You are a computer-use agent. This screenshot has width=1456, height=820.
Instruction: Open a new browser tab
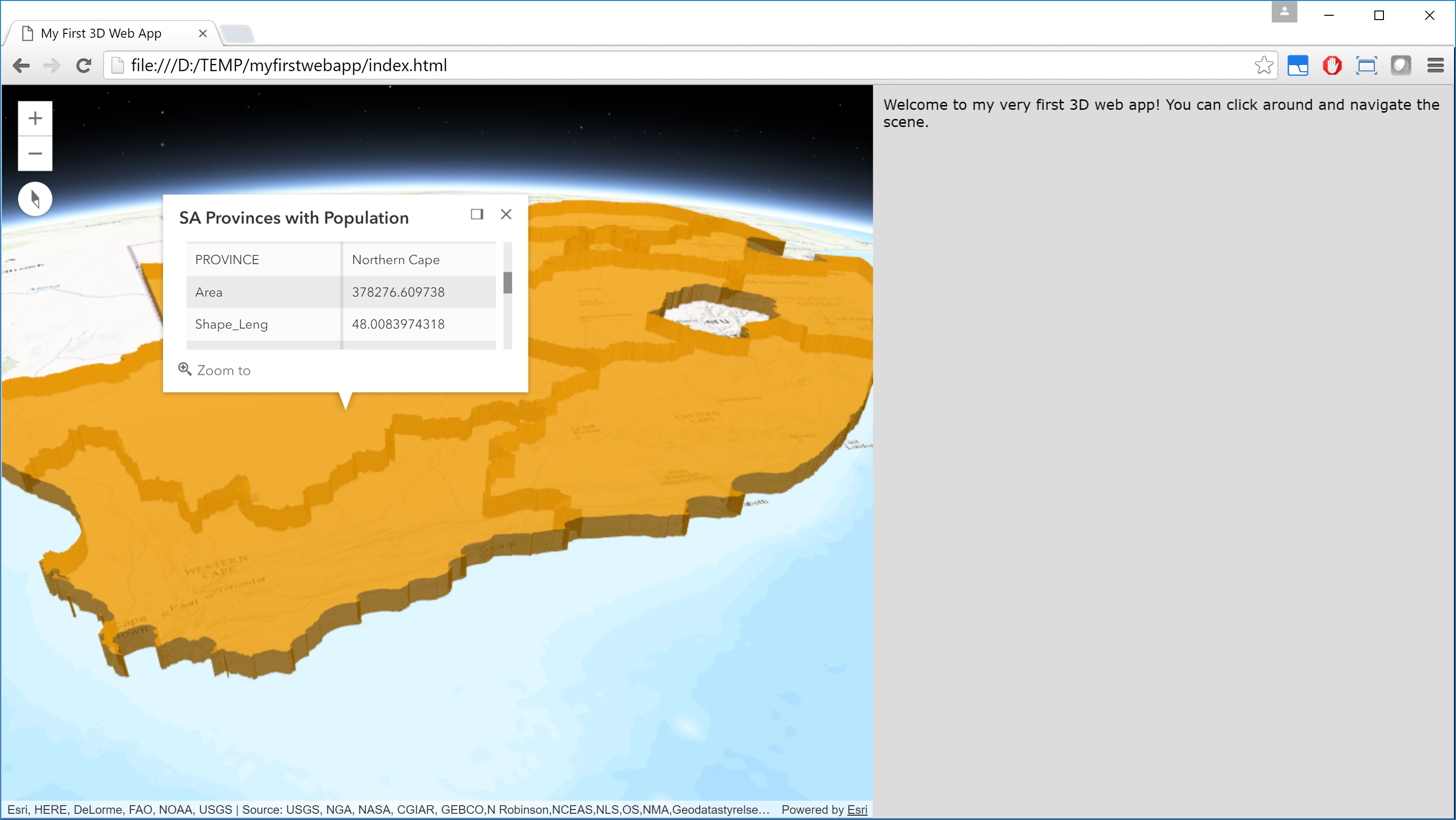237,34
